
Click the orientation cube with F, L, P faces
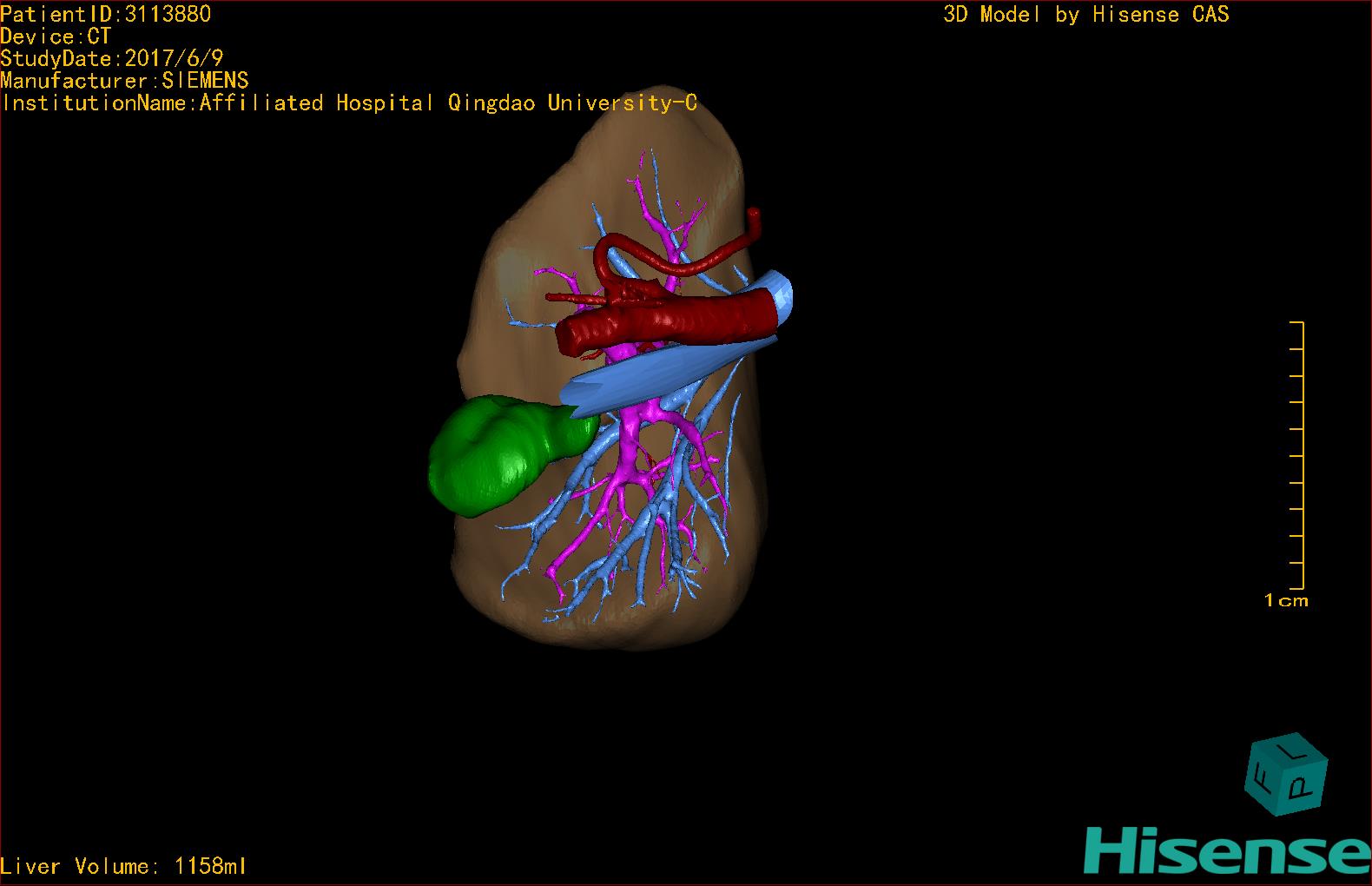(x=1287, y=775)
